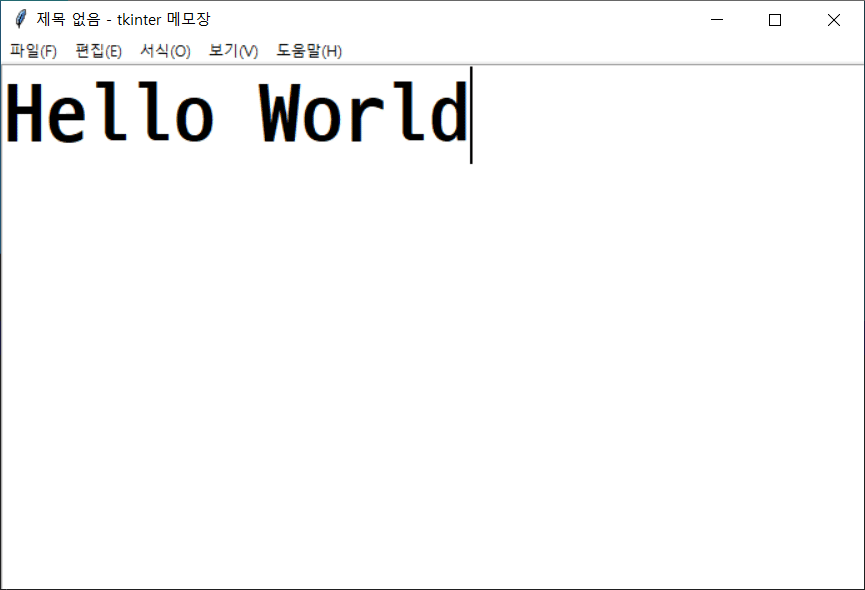
Task: Open the 편집(E) menu
Action: (x=99, y=51)
